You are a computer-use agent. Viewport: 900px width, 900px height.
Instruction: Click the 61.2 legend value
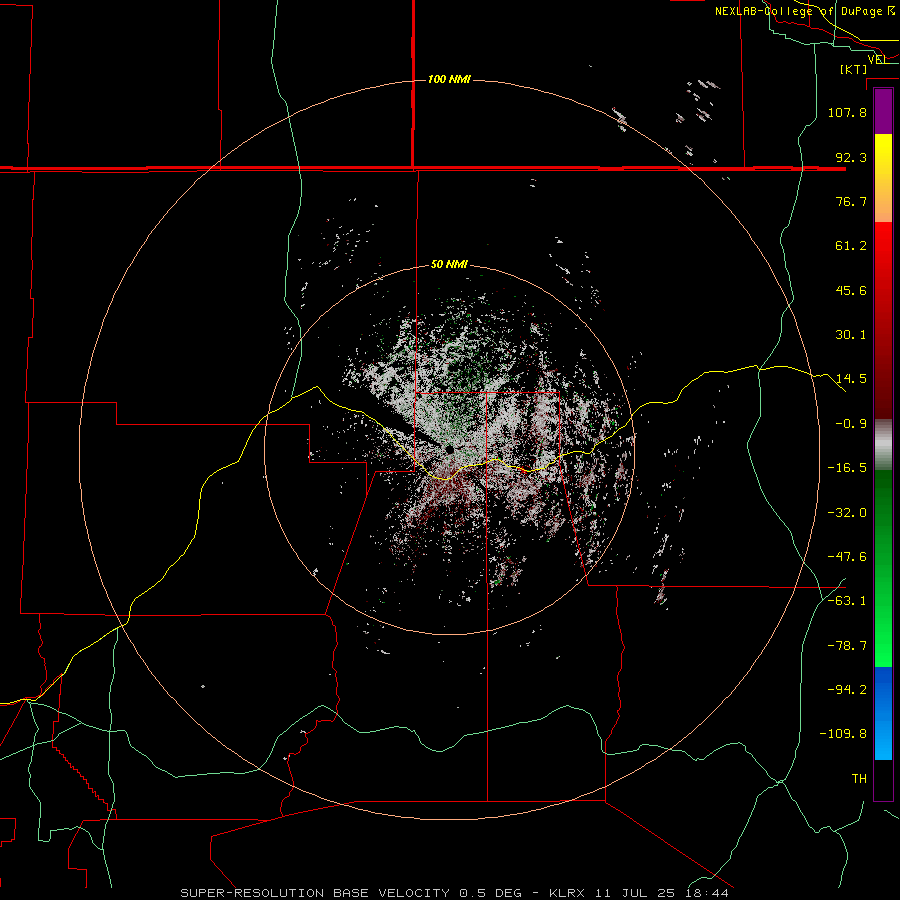point(851,246)
